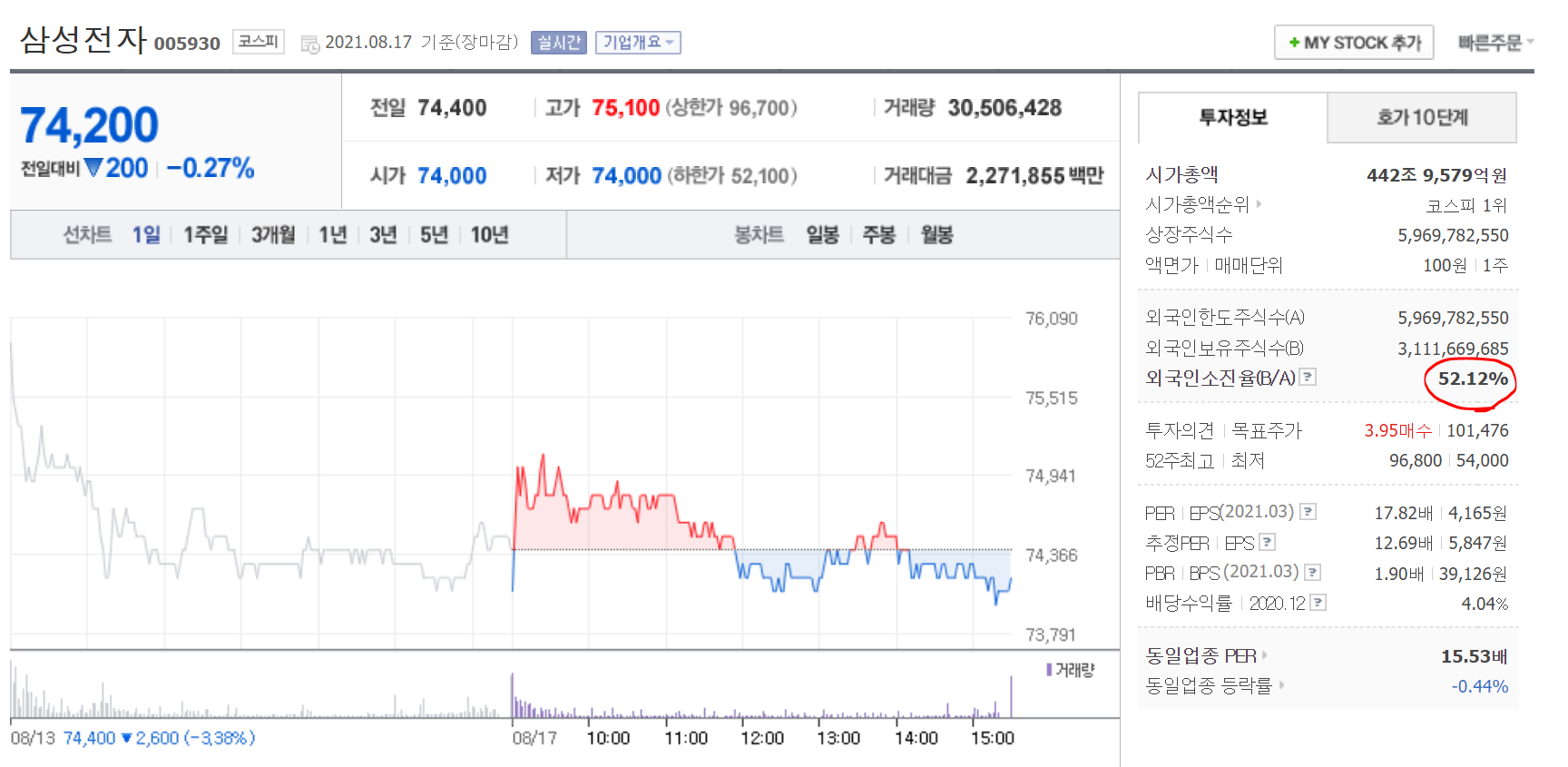The width and height of the screenshot is (1568, 767).
Task: Click the help icon next to PBR BPS(2021.03)
Action: coord(1312,573)
